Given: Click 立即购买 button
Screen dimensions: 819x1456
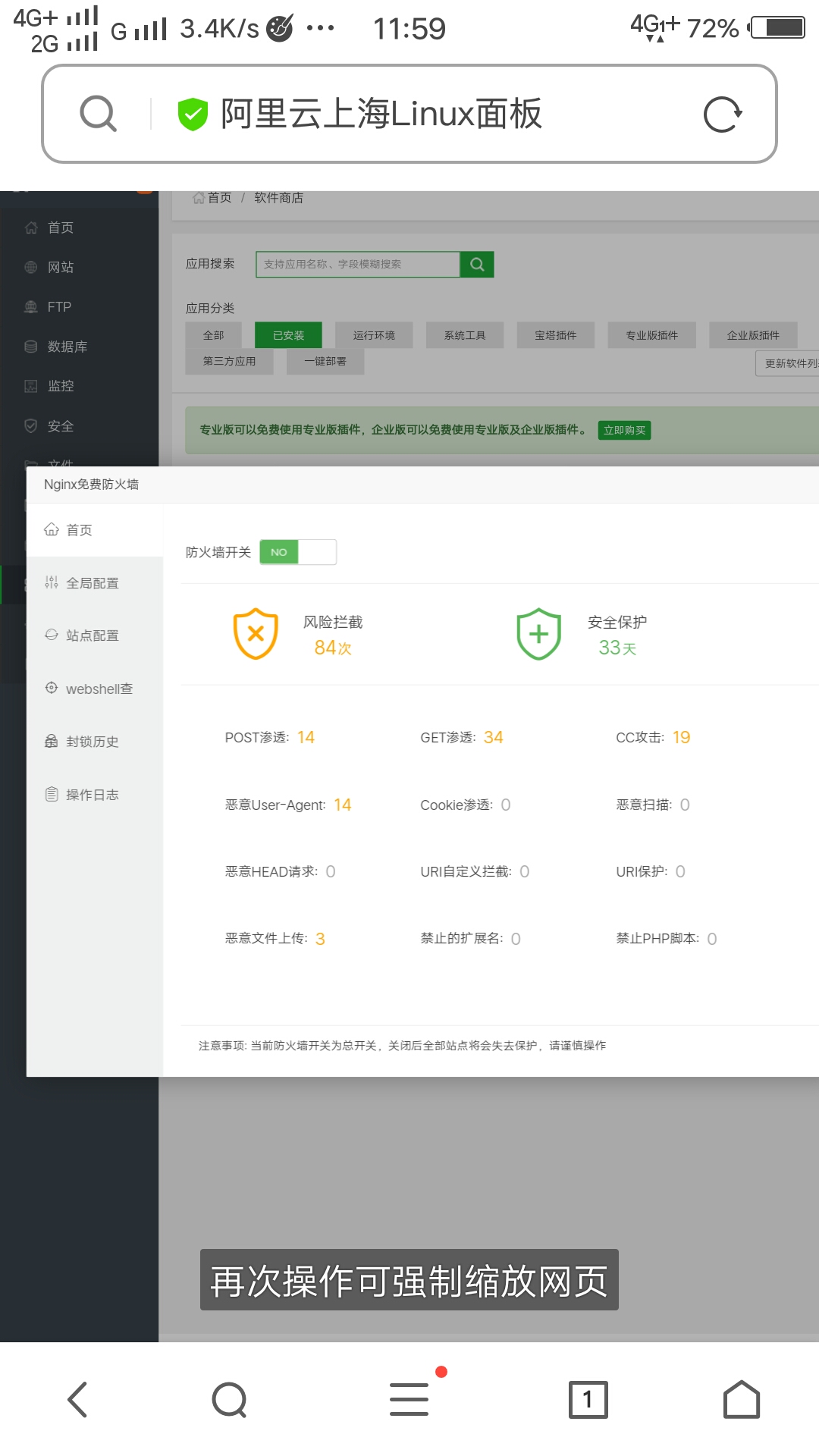Looking at the screenshot, I should point(625,430).
